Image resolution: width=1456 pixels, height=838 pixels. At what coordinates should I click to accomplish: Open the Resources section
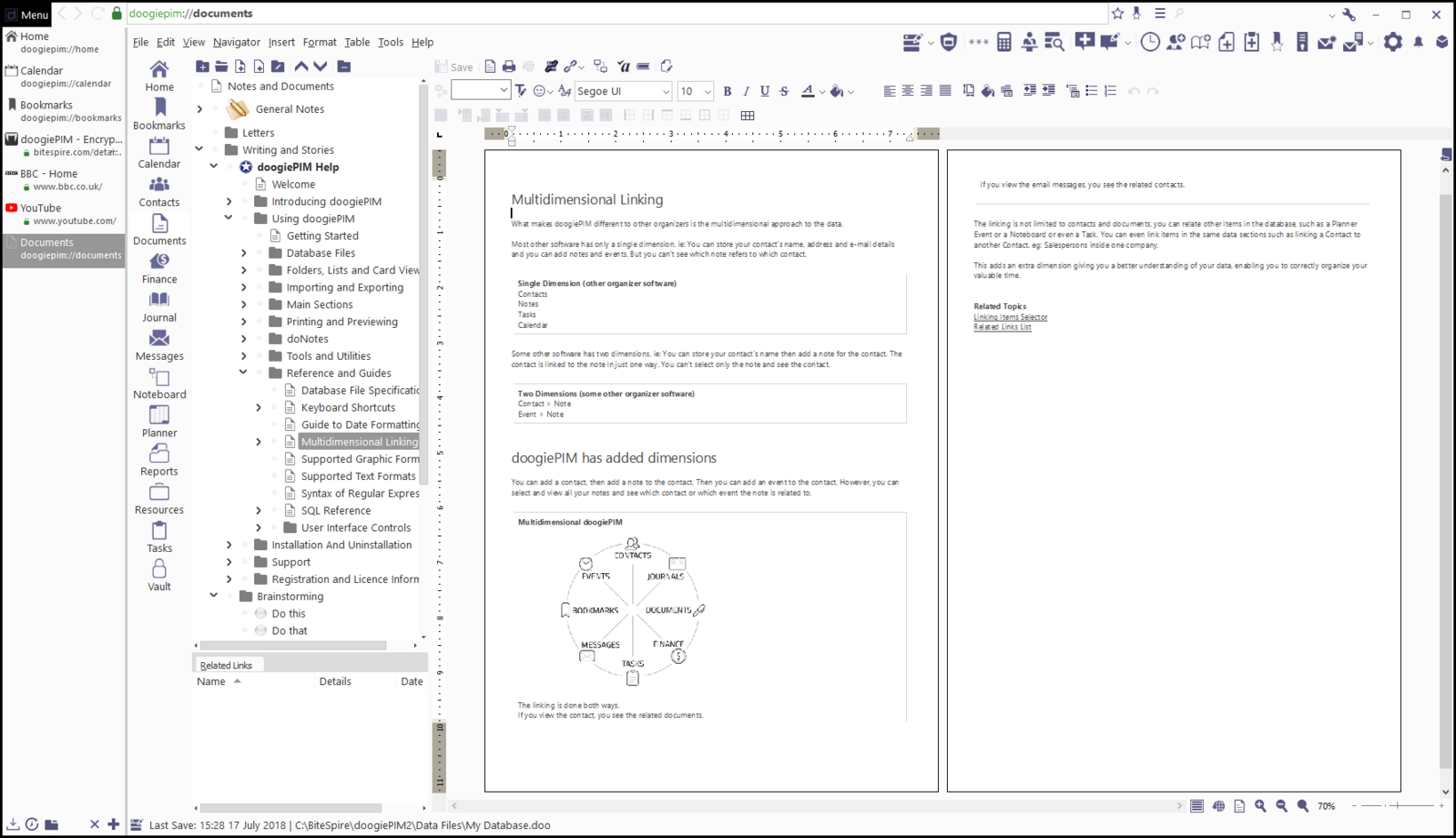pyautogui.click(x=159, y=499)
